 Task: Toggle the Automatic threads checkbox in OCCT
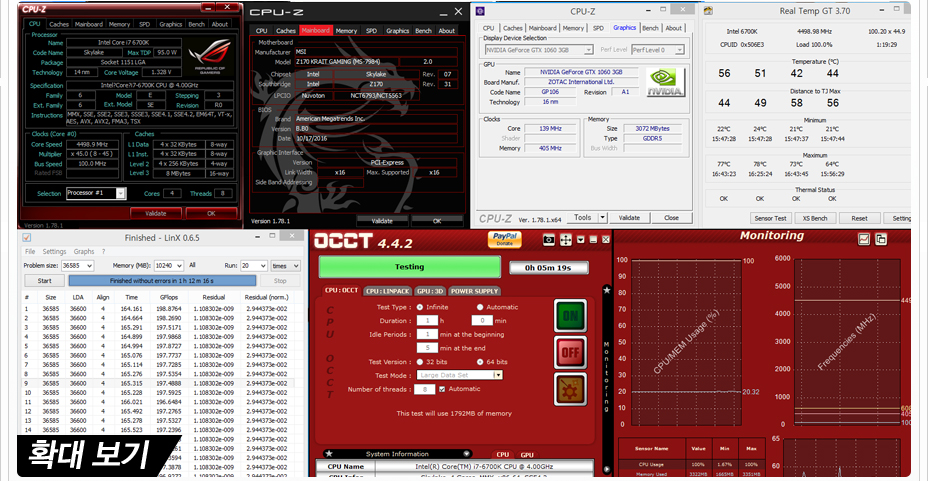point(442,389)
